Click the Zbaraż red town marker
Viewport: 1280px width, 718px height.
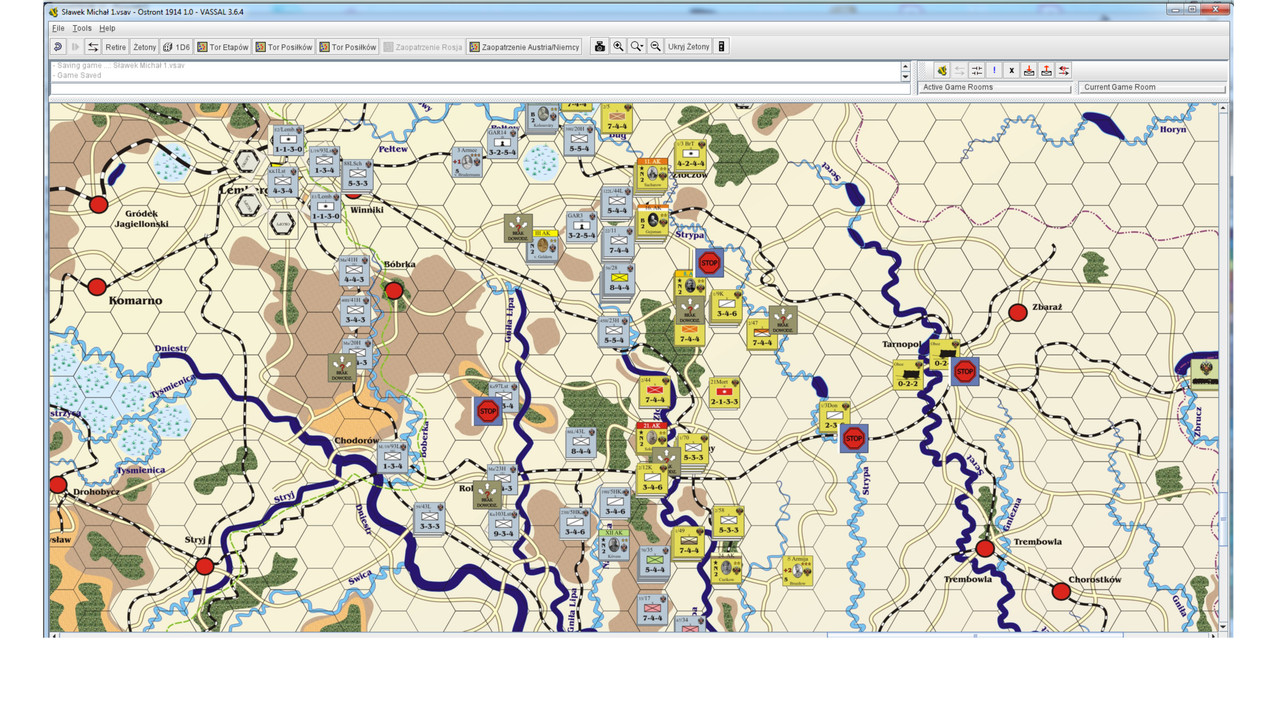(x=1018, y=312)
